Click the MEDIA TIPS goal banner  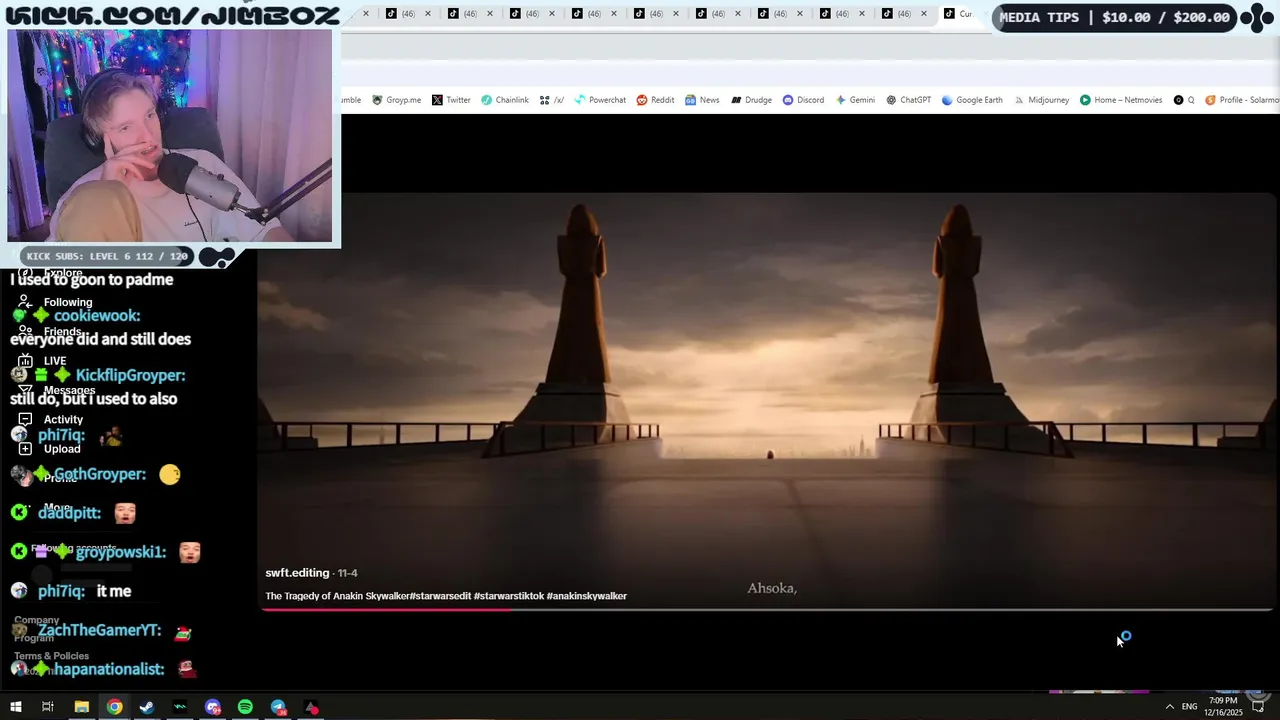pos(1115,17)
